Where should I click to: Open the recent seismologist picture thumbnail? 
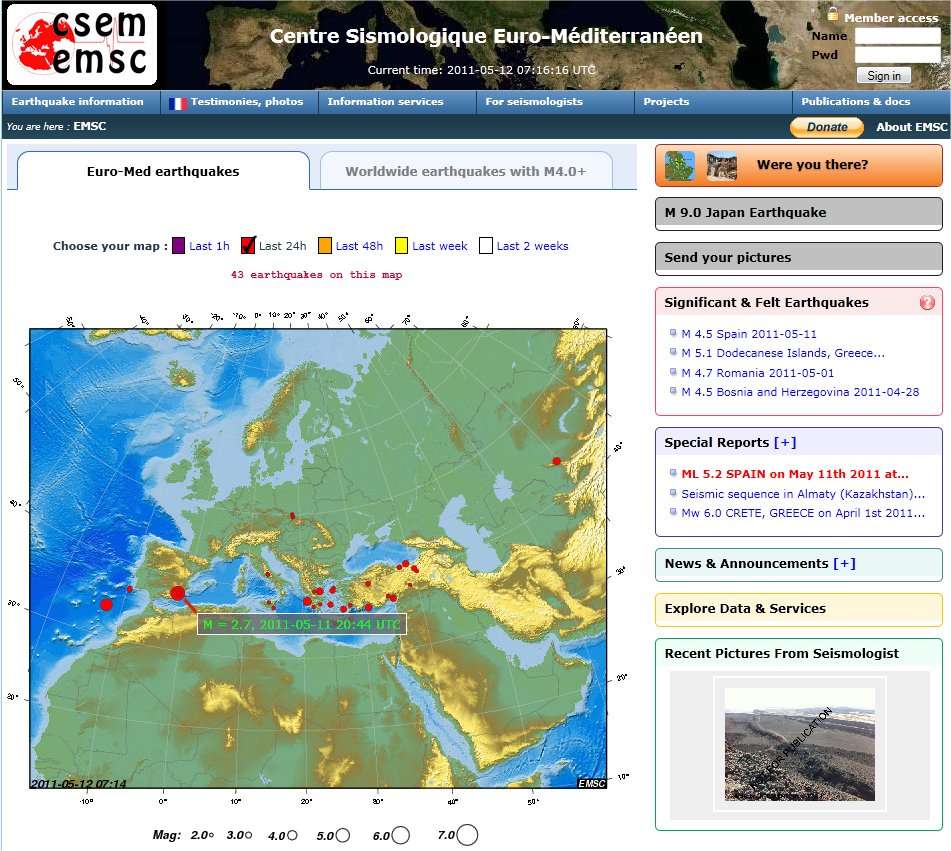(799, 744)
